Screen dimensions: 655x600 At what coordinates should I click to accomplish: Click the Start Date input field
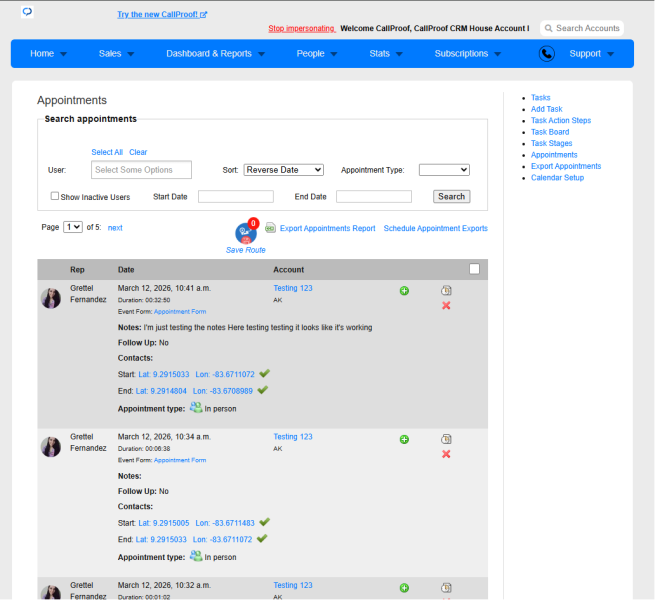pyautogui.click(x=236, y=196)
